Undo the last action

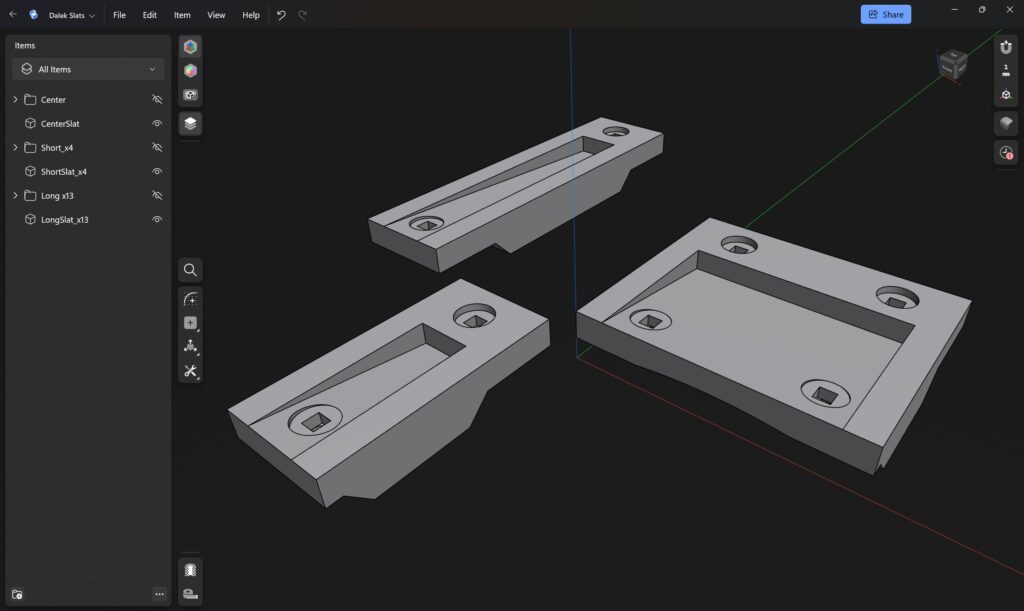pyautogui.click(x=281, y=15)
